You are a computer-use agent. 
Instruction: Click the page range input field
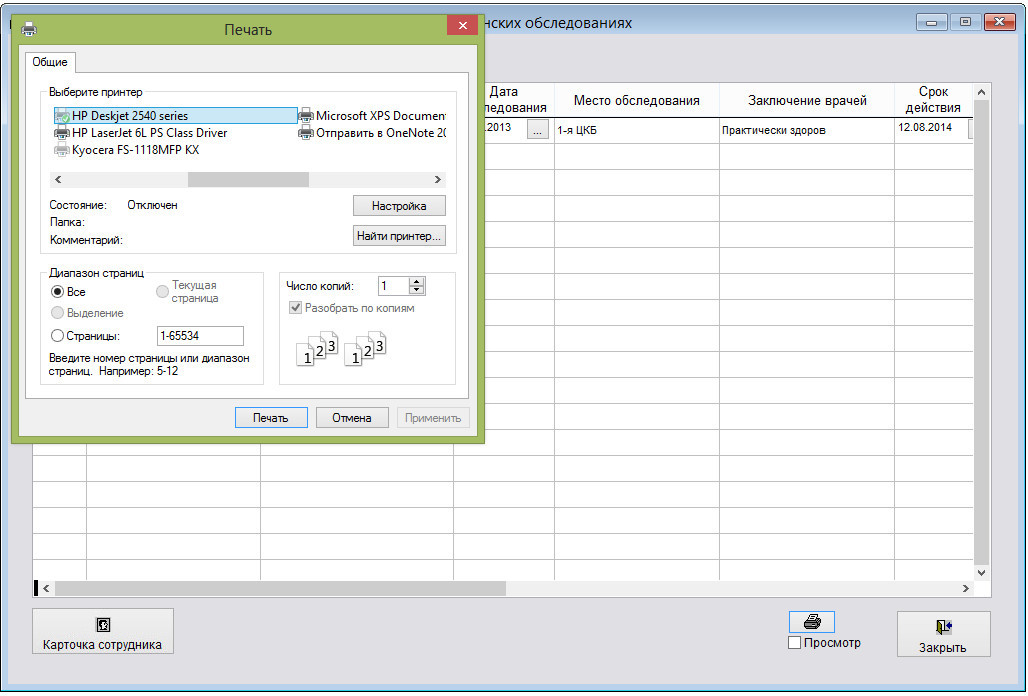coord(200,337)
